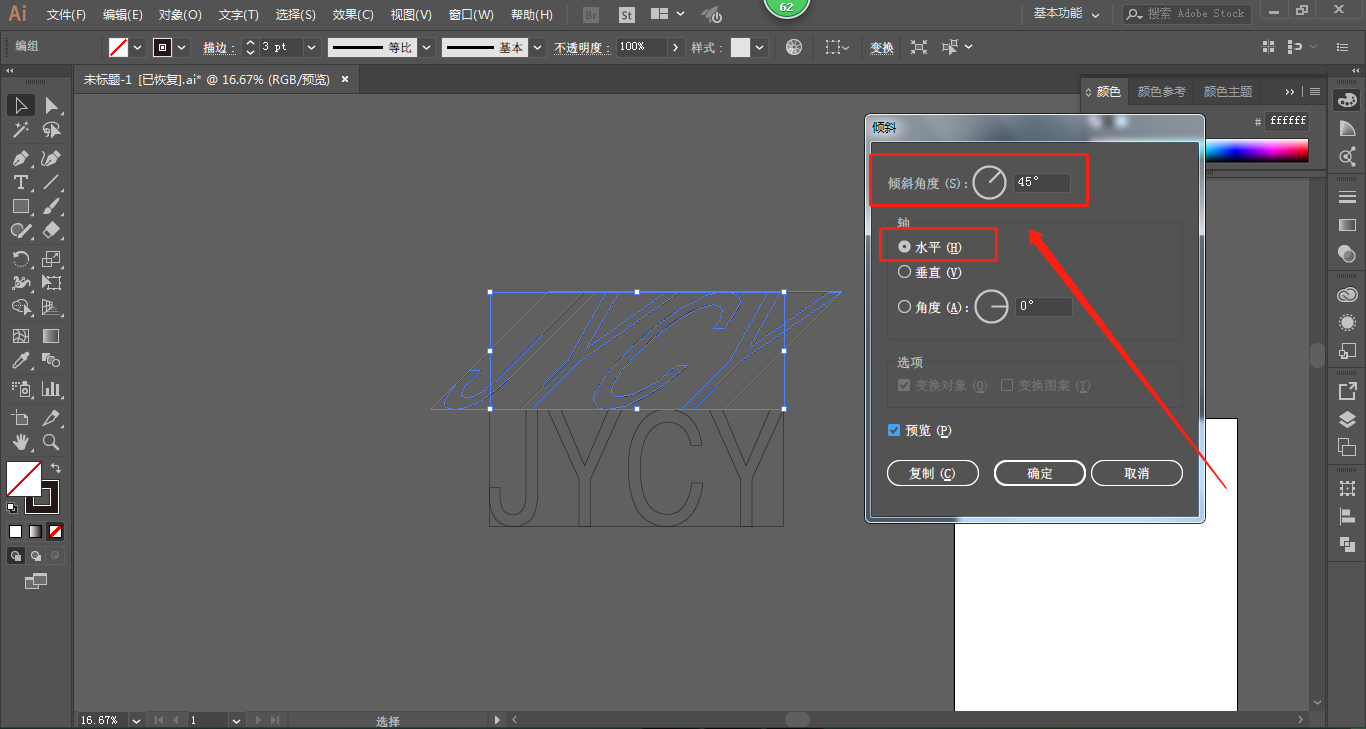Click the 不透明度 link in control bar
Image resolution: width=1366 pixels, height=729 pixels.
click(x=582, y=47)
